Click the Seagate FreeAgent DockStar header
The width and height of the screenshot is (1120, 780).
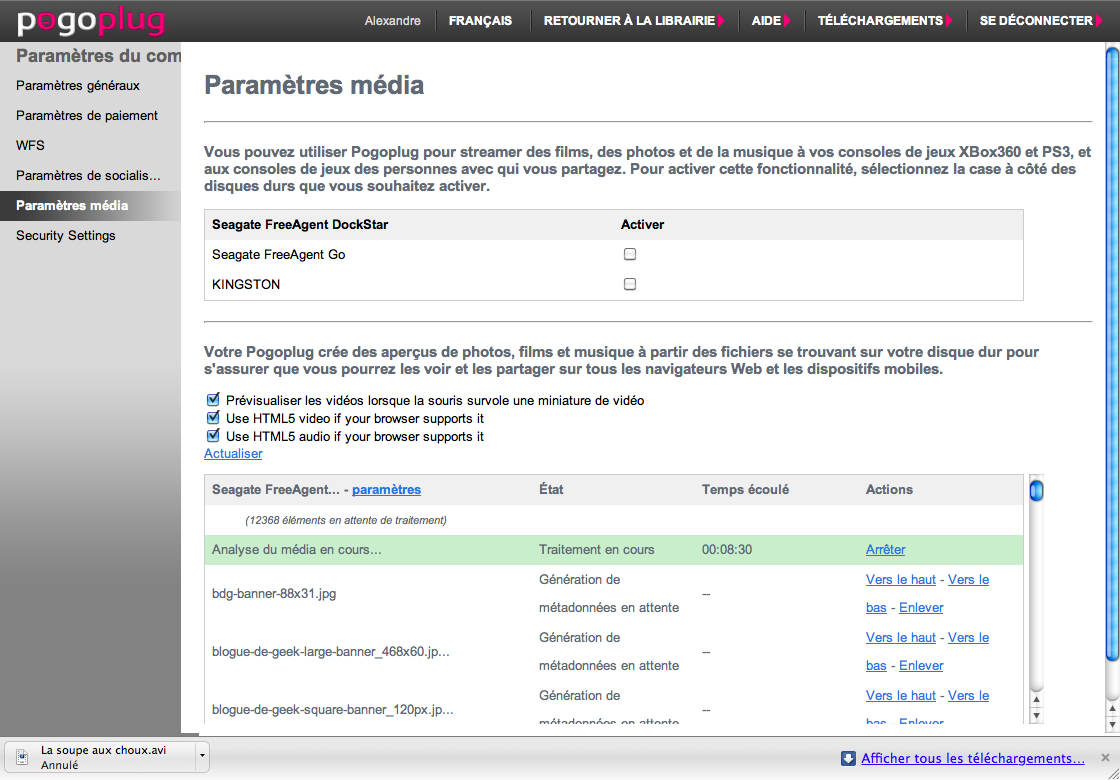tap(300, 224)
